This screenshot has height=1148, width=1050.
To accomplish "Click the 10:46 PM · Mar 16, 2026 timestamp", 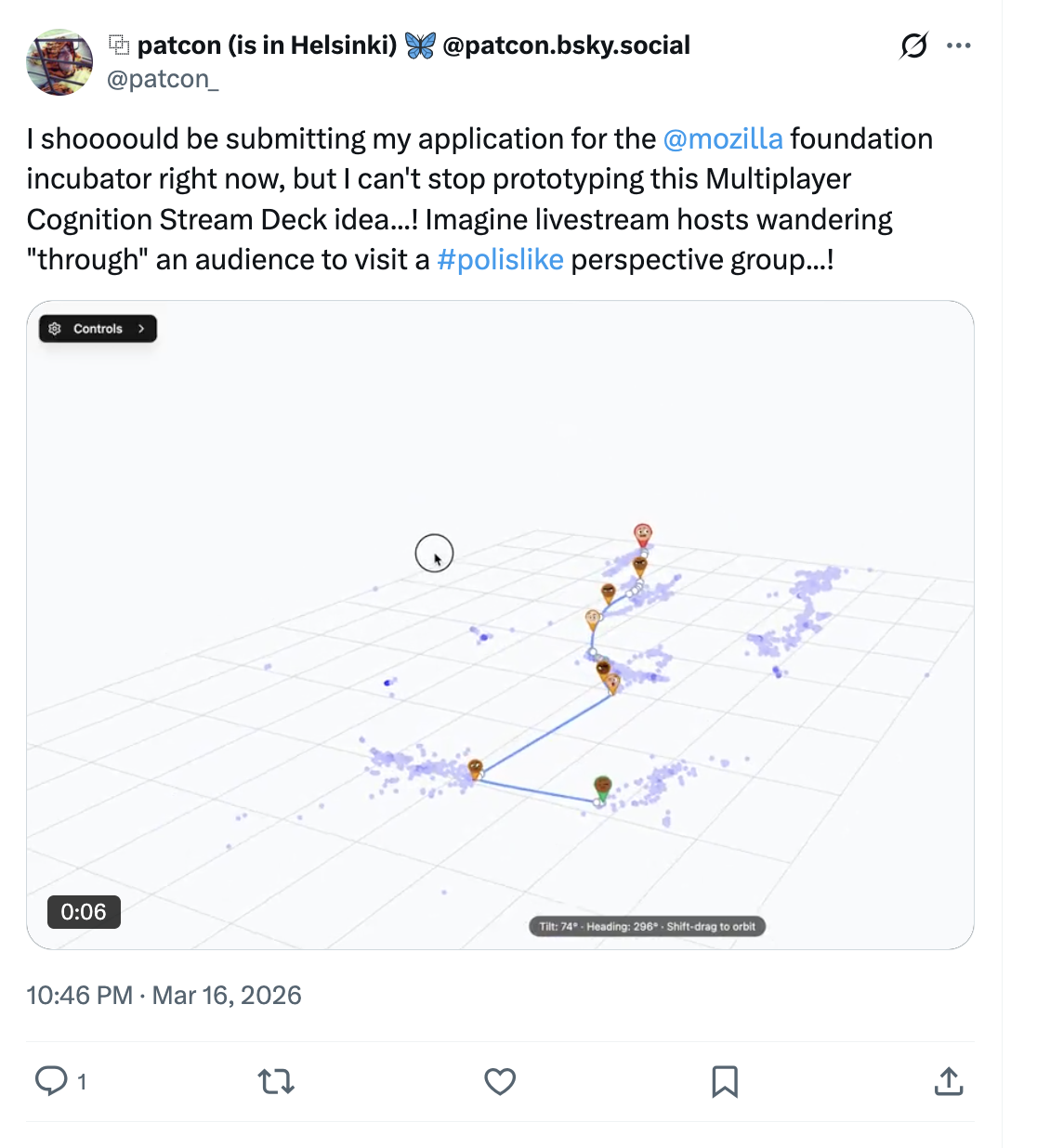I will 164,995.
